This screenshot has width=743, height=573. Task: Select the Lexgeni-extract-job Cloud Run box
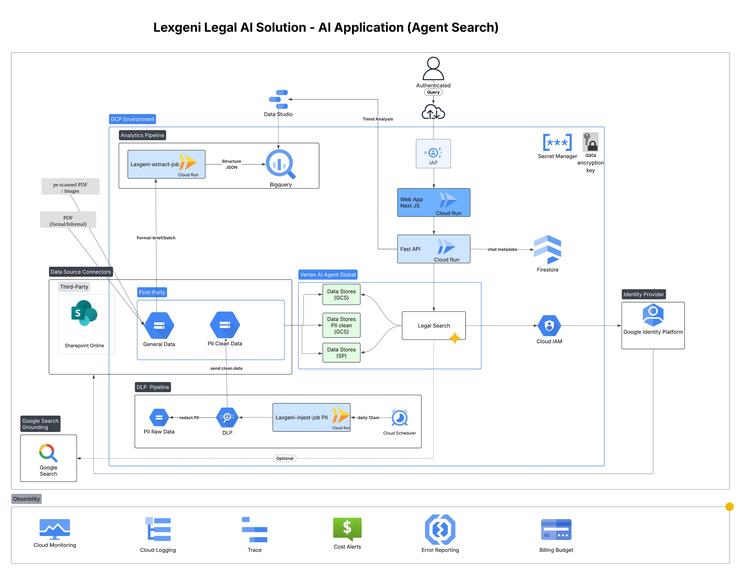pos(166,164)
